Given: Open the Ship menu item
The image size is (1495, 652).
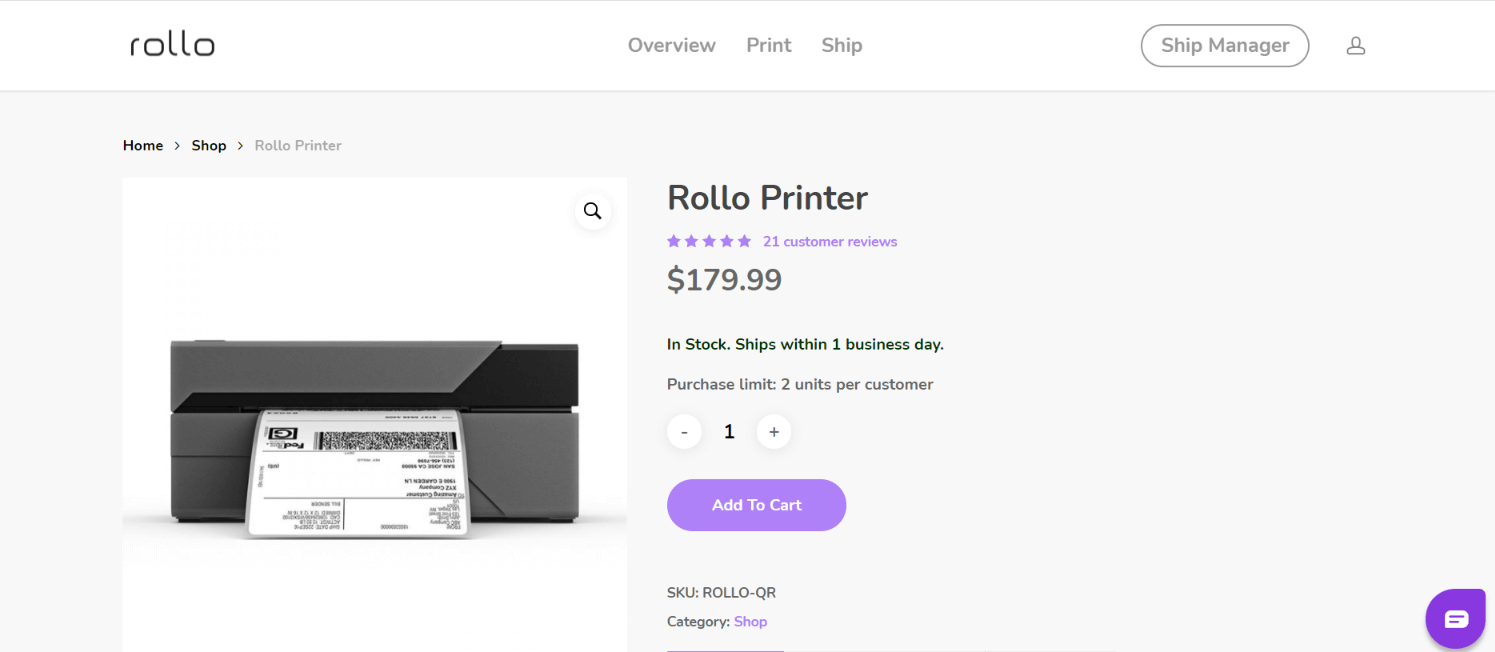Looking at the screenshot, I should pyautogui.click(x=841, y=45).
